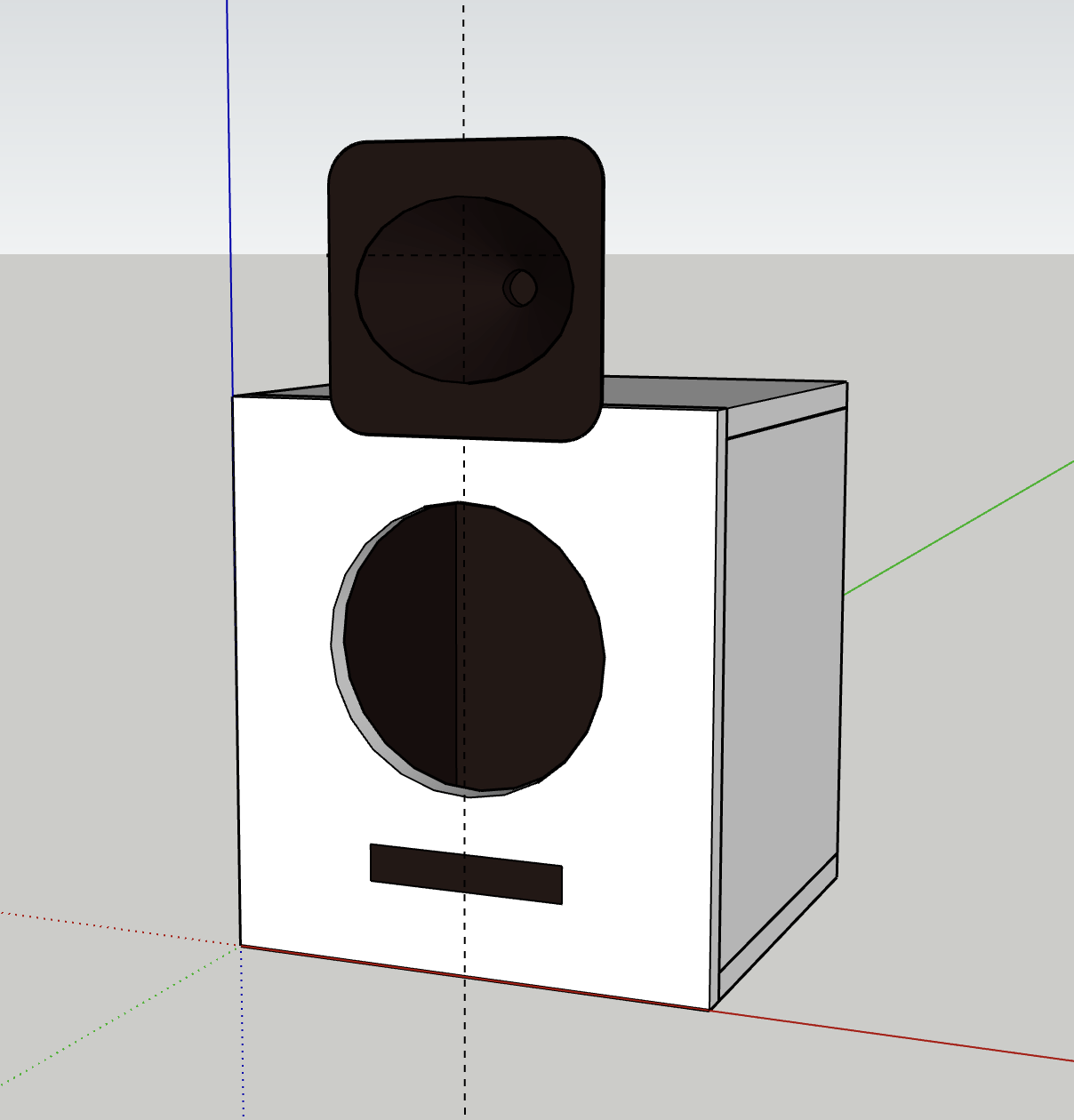The height and width of the screenshot is (1120, 1074).
Task: Click the small round hole inside tweeter cone
Action: 520,287
